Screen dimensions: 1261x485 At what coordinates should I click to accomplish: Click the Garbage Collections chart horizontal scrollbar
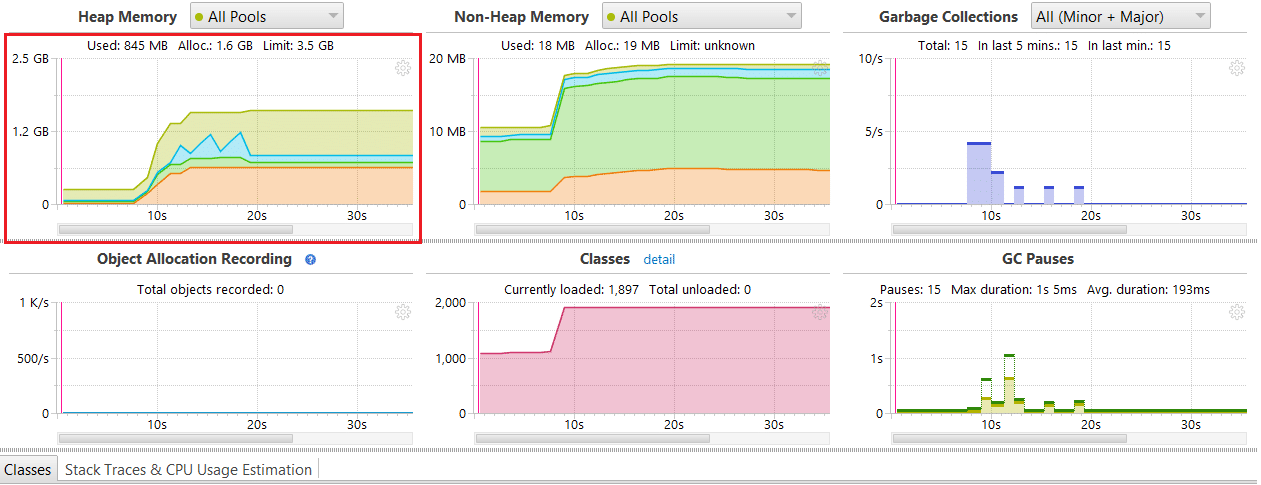1009,229
